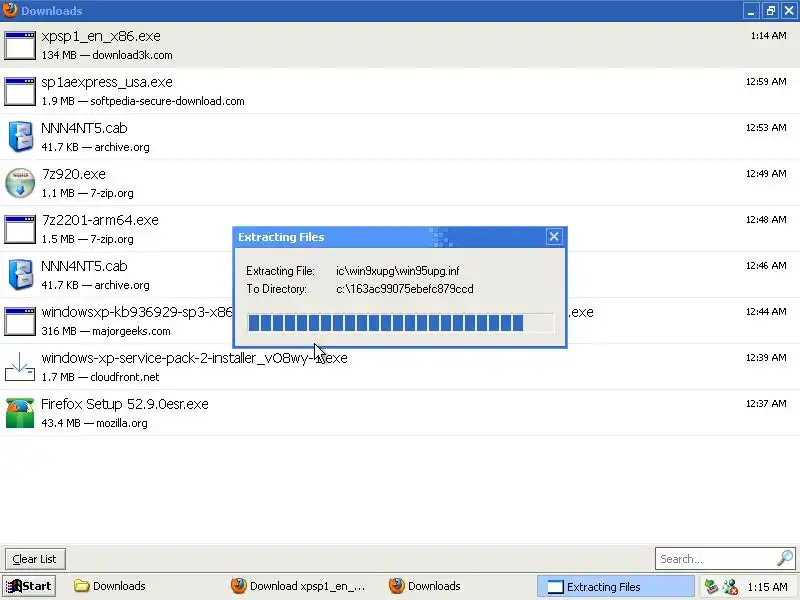Click the 7z920.exe installer icon
Viewport: 800px width, 600px height.
(x=20, y=183)
